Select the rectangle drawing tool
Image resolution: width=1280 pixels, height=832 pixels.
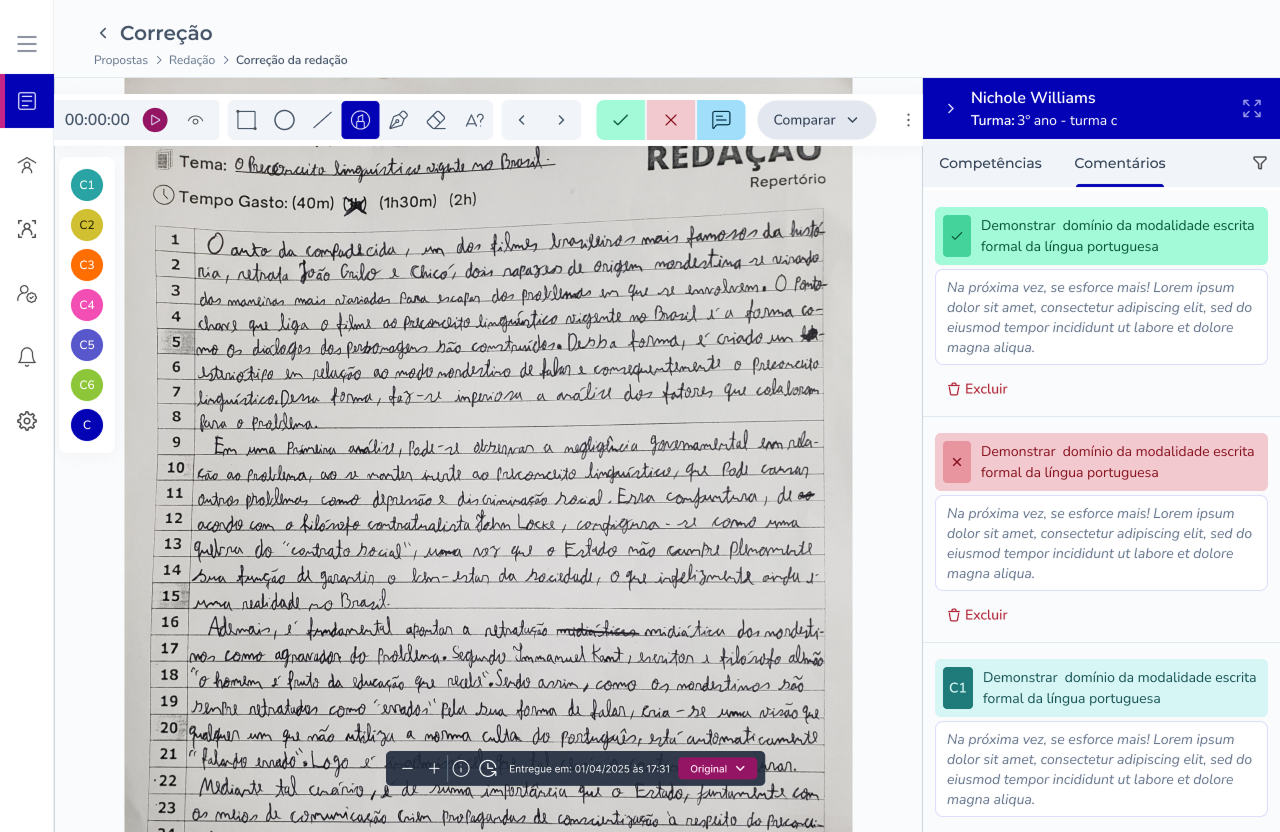(246, 120)
